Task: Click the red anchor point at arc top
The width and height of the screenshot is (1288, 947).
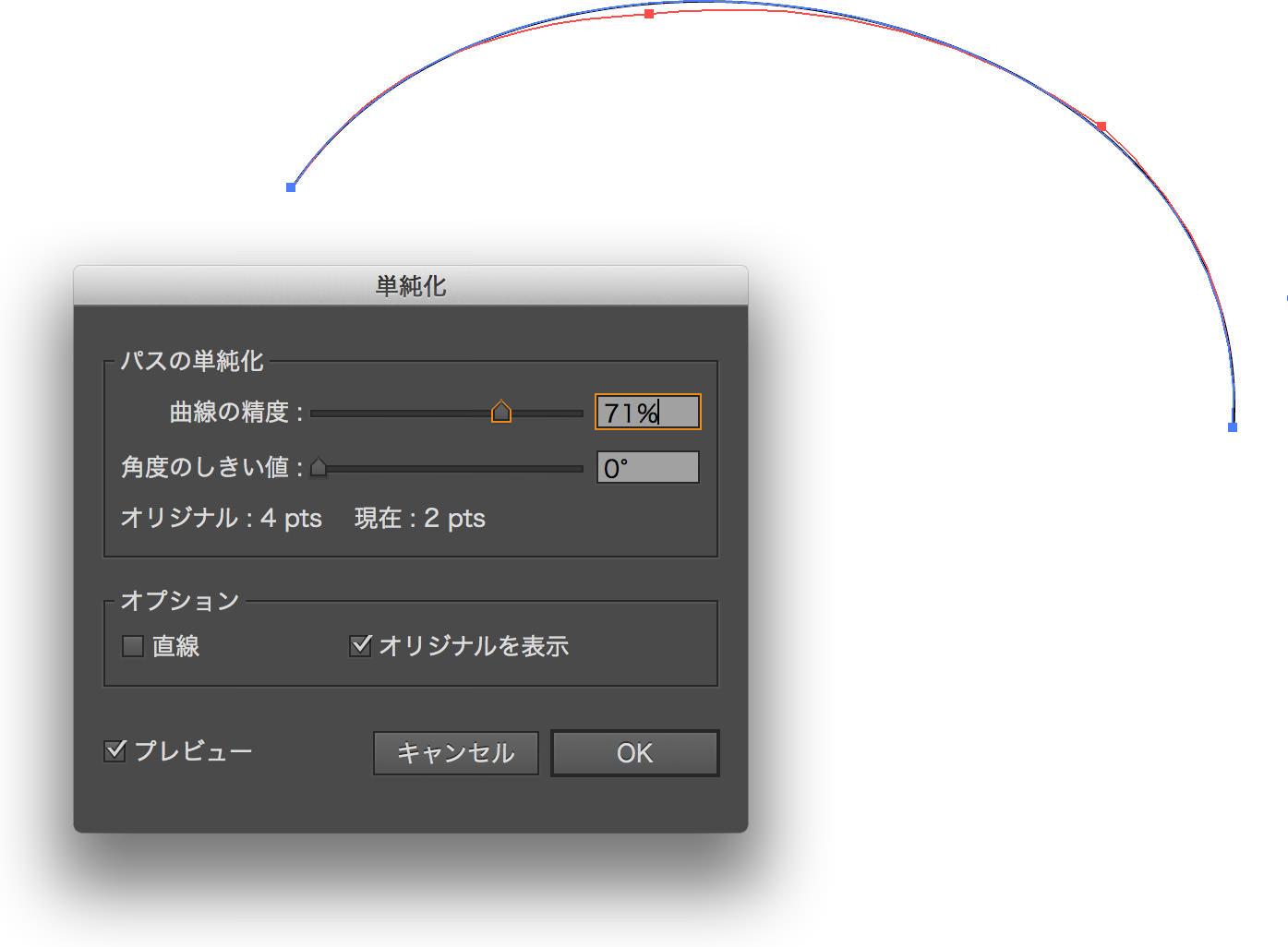Action: click(649, 14)
